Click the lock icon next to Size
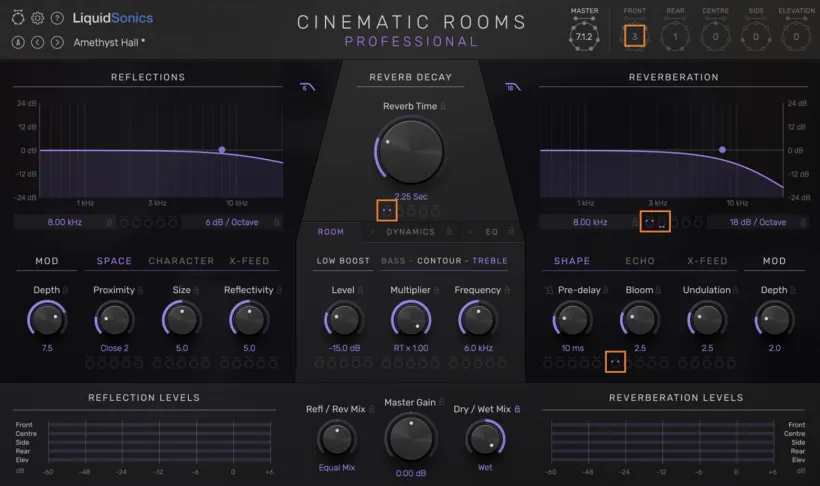 click(x=196, y=290)
